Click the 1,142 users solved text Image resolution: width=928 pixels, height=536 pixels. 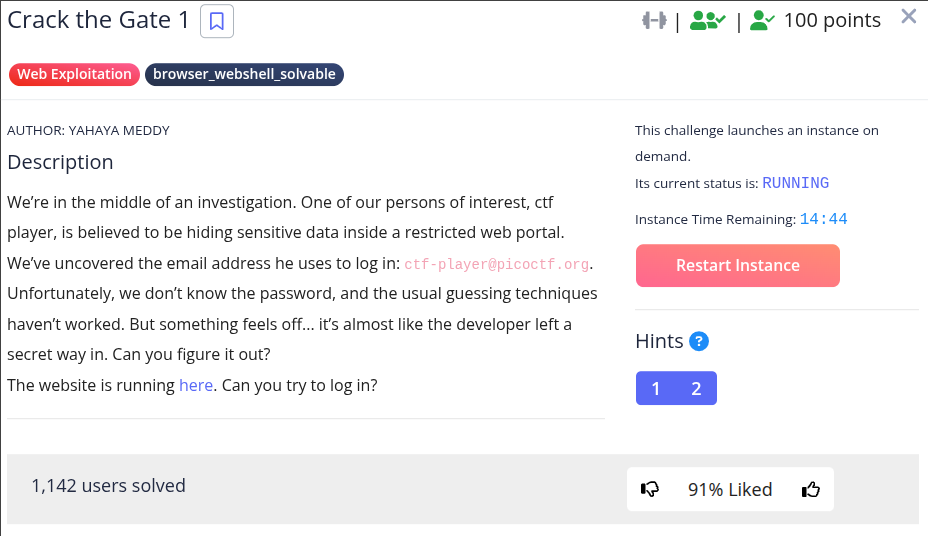(x=108, y=485)
